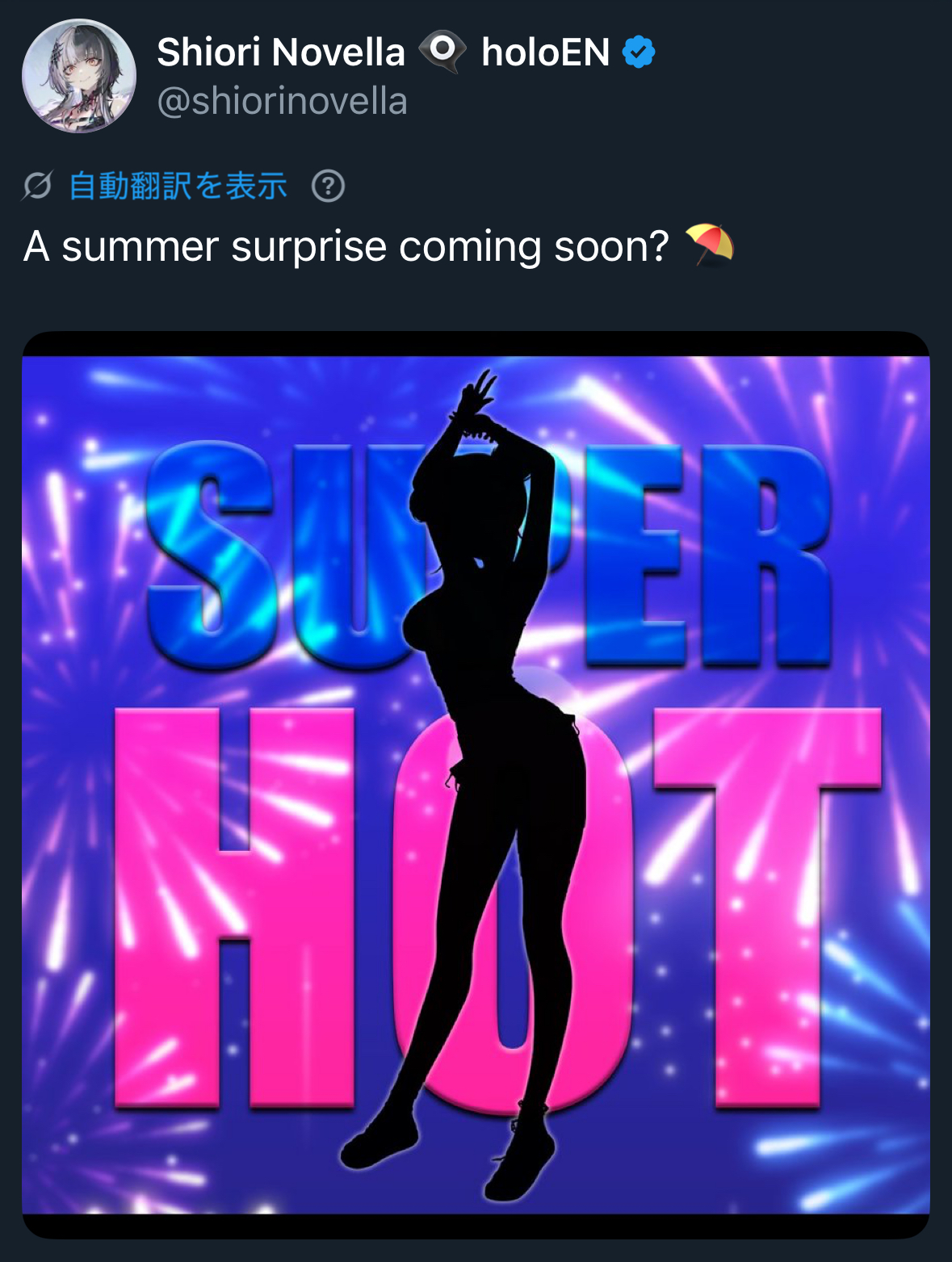
Task: Click the Shiori Novella display name
Action: tap(281, 52)
